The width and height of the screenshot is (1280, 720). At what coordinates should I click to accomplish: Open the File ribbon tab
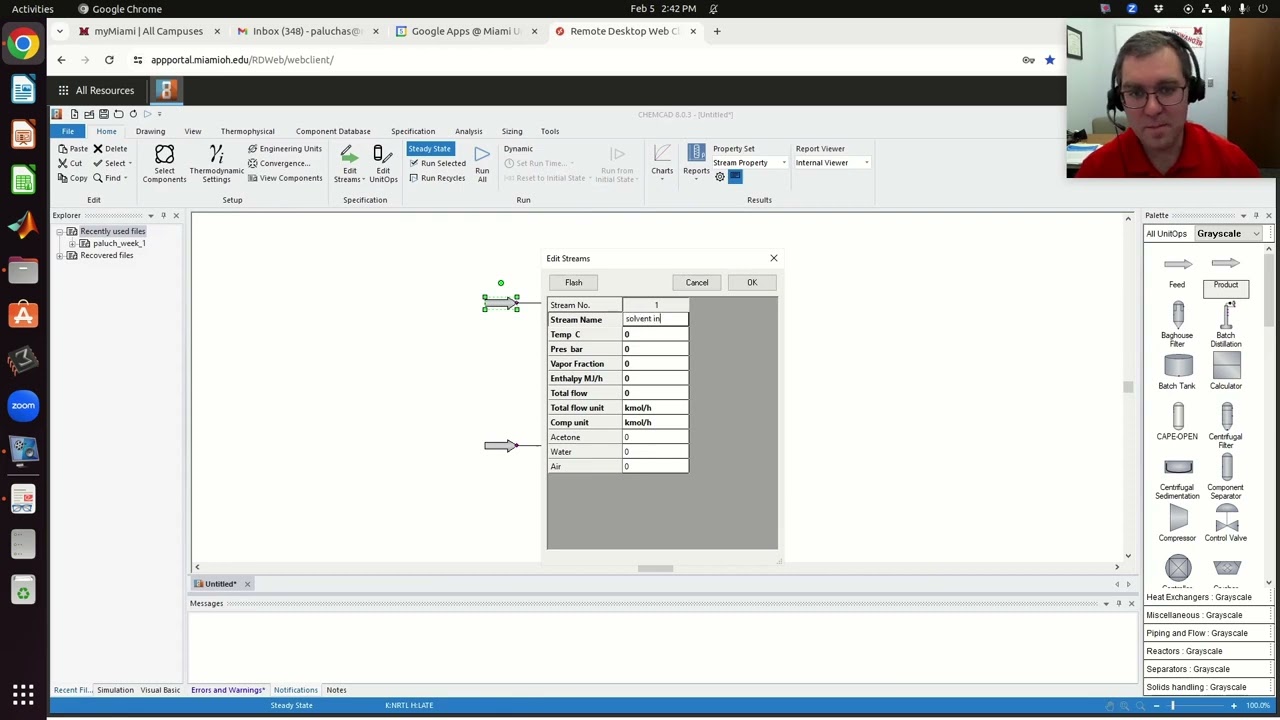(x=68, y=131)
